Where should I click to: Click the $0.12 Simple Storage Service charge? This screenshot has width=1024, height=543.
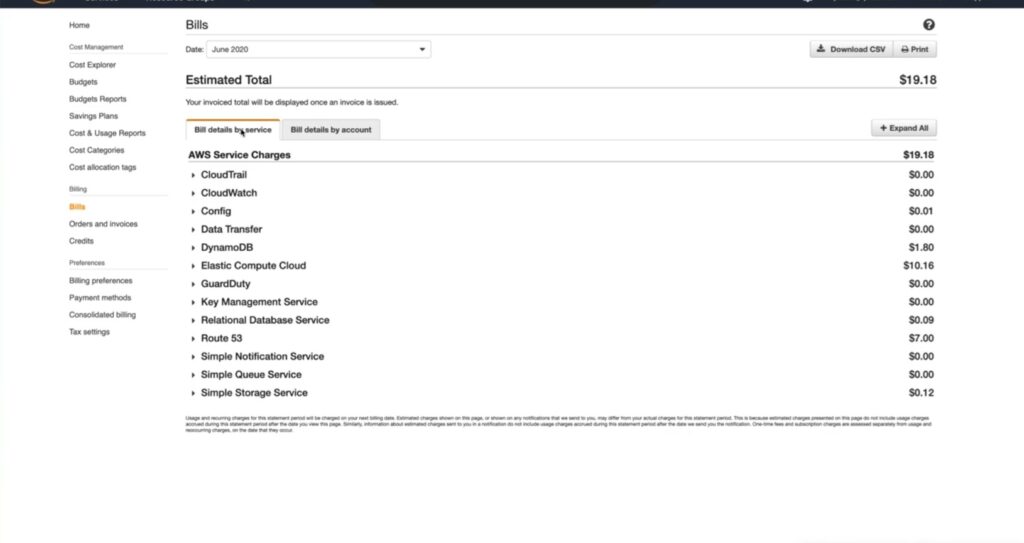921,393
